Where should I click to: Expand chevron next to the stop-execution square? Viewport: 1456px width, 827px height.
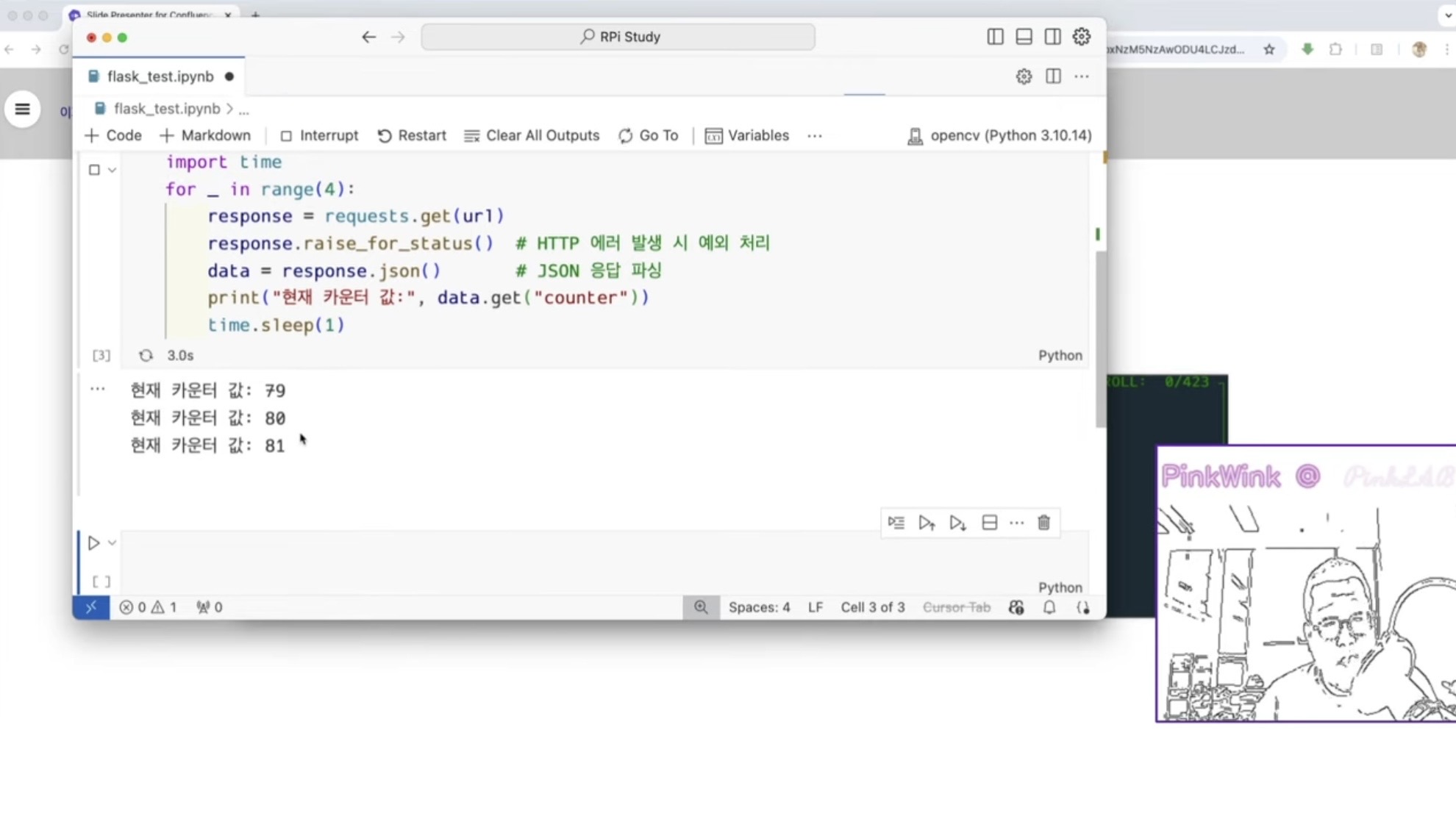click(x=112, y=170)
